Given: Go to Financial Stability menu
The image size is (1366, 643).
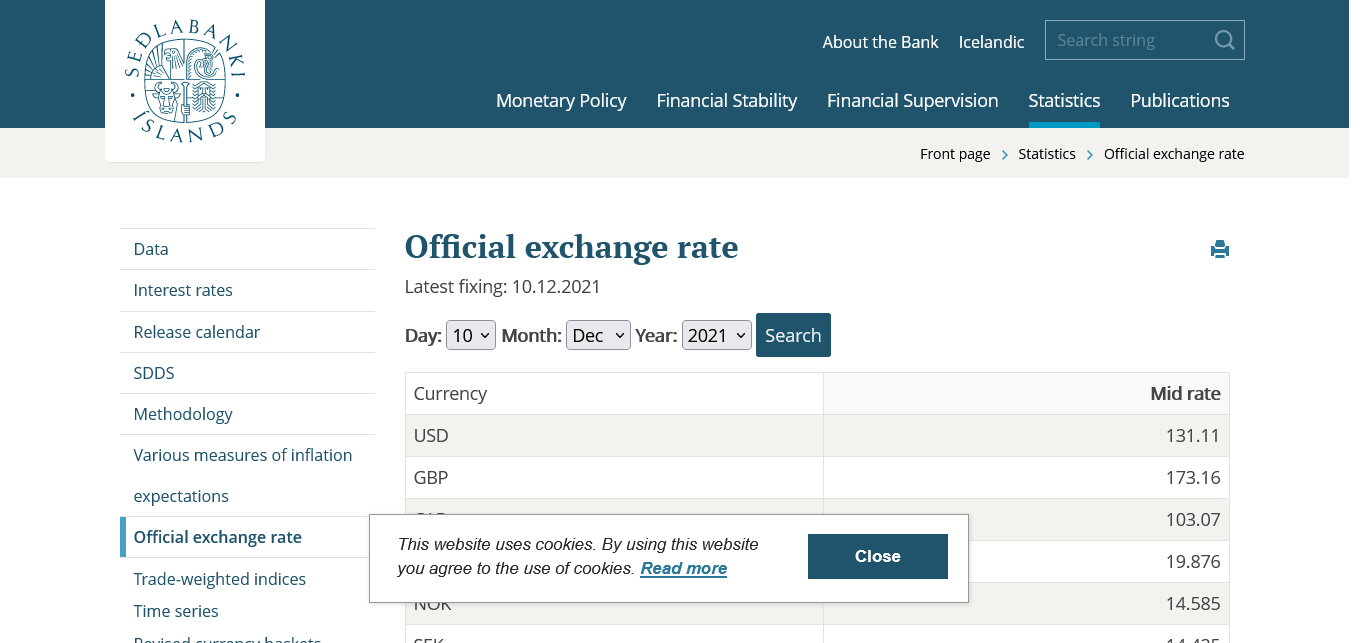Looking at the screenshot, I should tap(726, 100).
